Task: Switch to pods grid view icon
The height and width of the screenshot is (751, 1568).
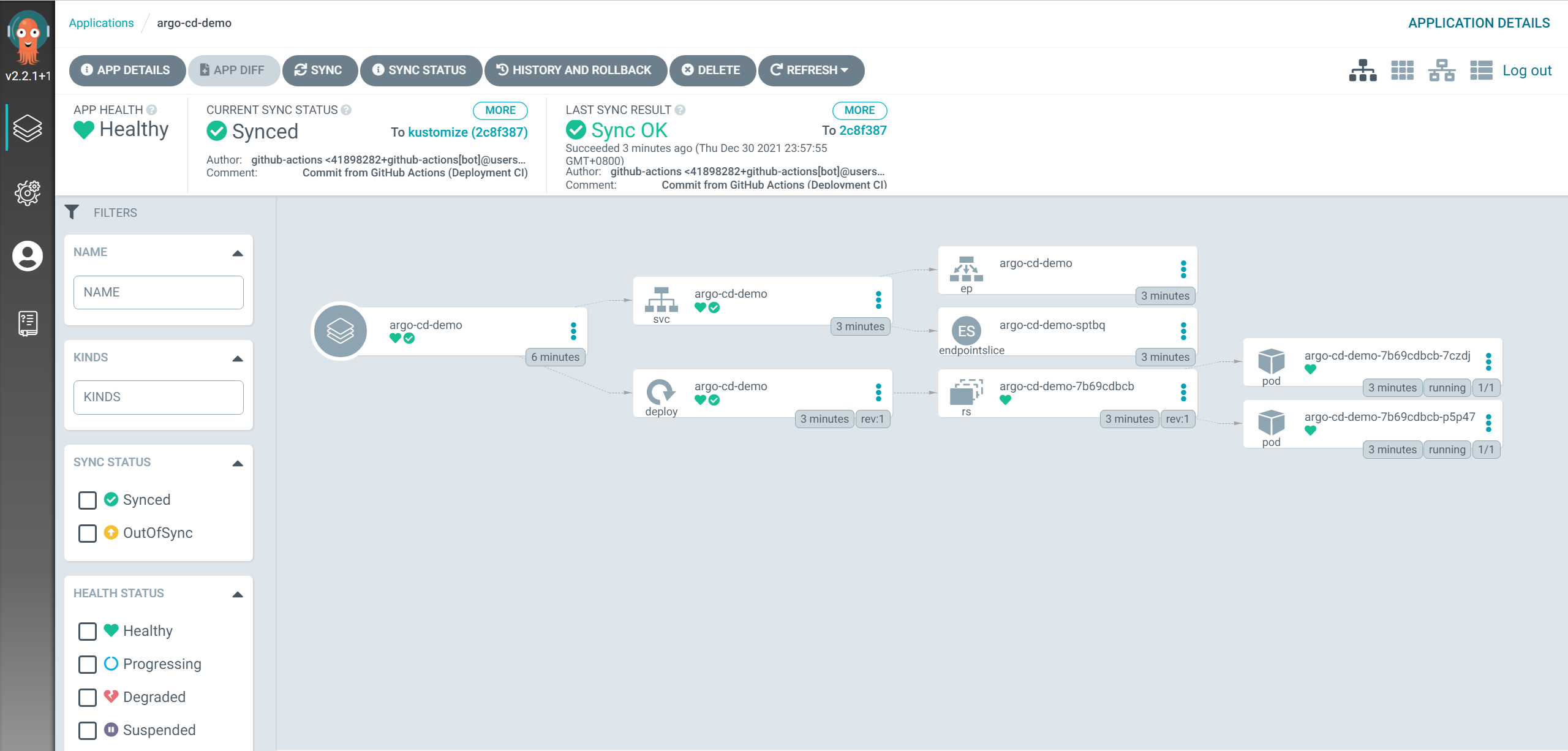Action: pos(1402,70)
